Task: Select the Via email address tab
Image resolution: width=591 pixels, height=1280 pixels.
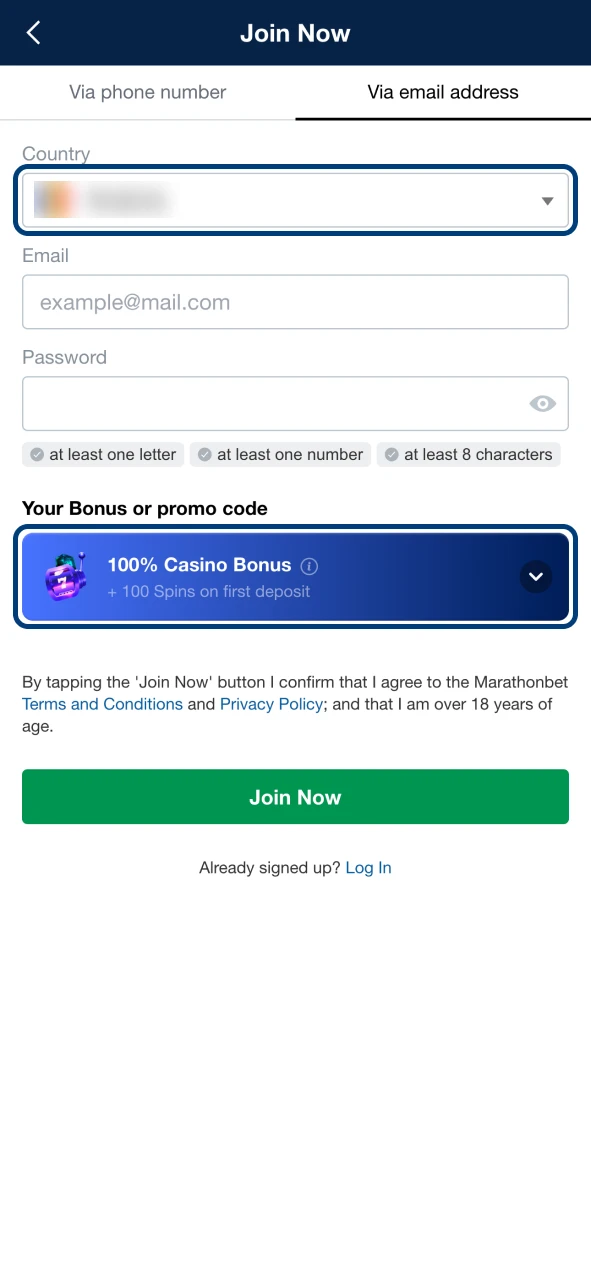Action: (443, 93)
